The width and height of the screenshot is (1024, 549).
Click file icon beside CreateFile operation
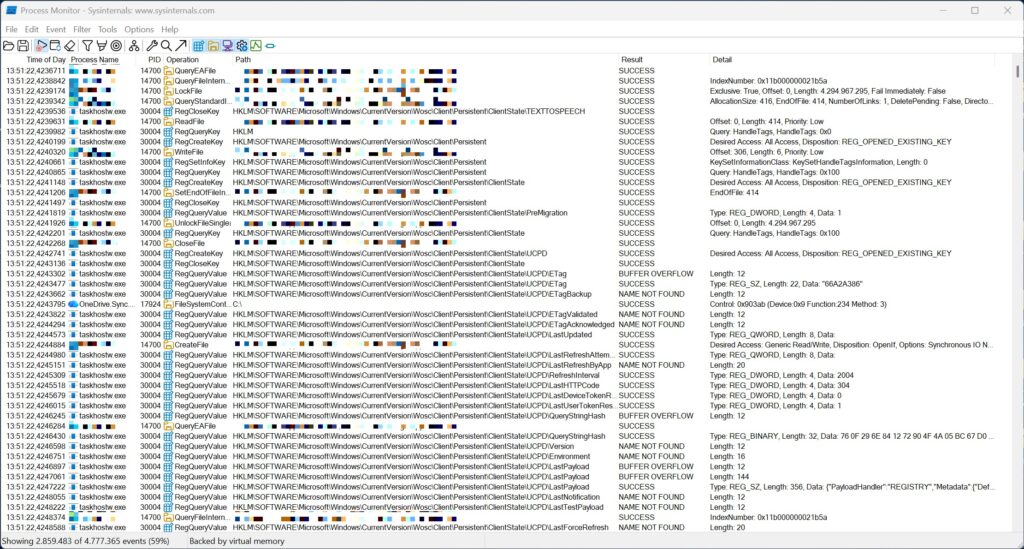pyautogui.click(x=168, y=345)
